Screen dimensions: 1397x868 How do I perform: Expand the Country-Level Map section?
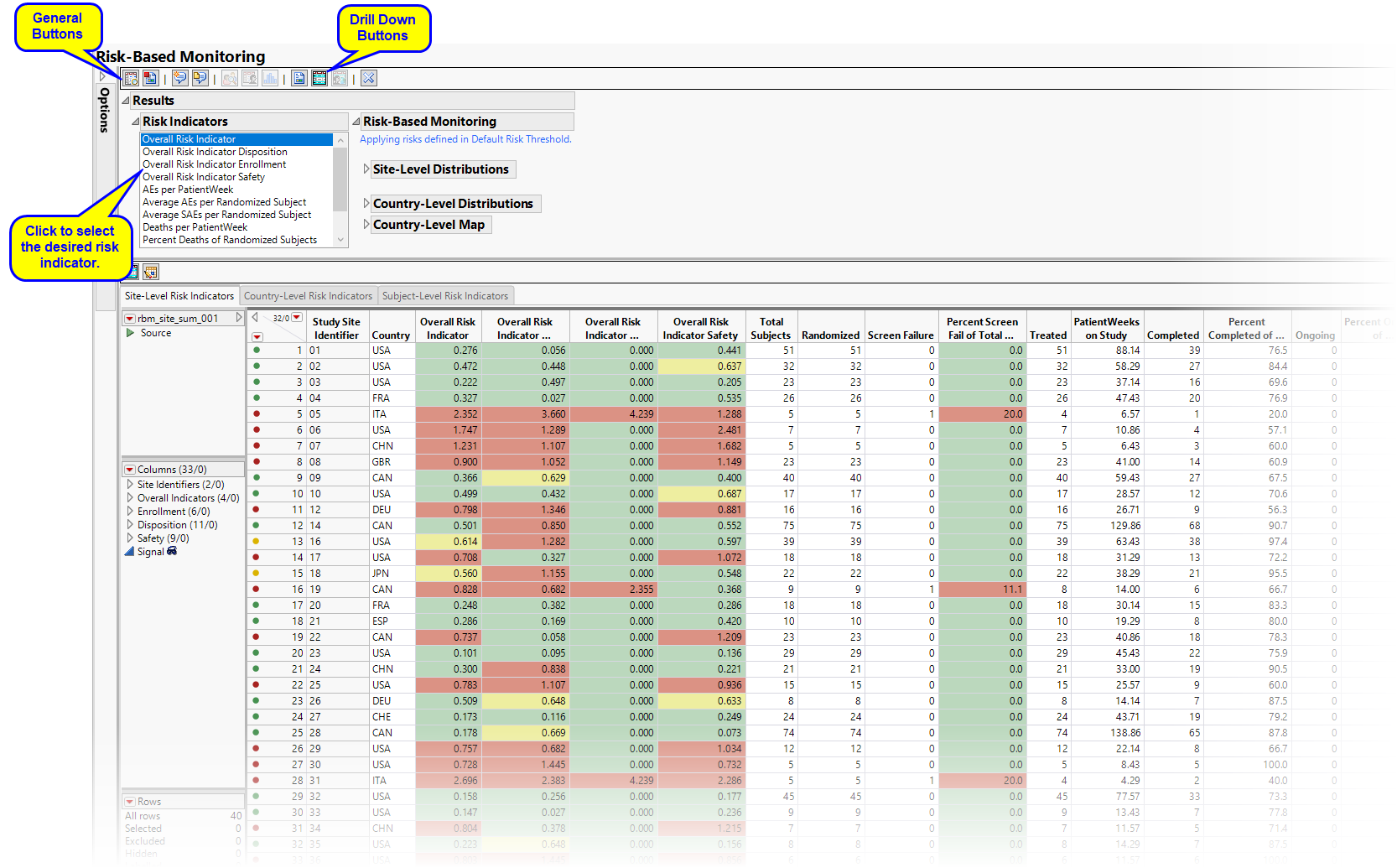tap(366, 225)
